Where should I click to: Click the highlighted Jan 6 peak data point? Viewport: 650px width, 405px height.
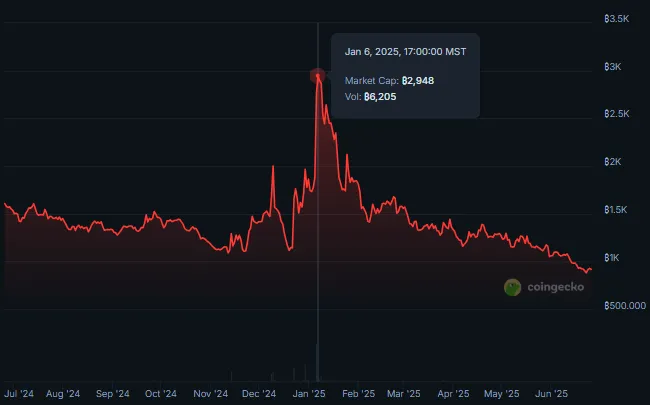click(x=318, y=76)
